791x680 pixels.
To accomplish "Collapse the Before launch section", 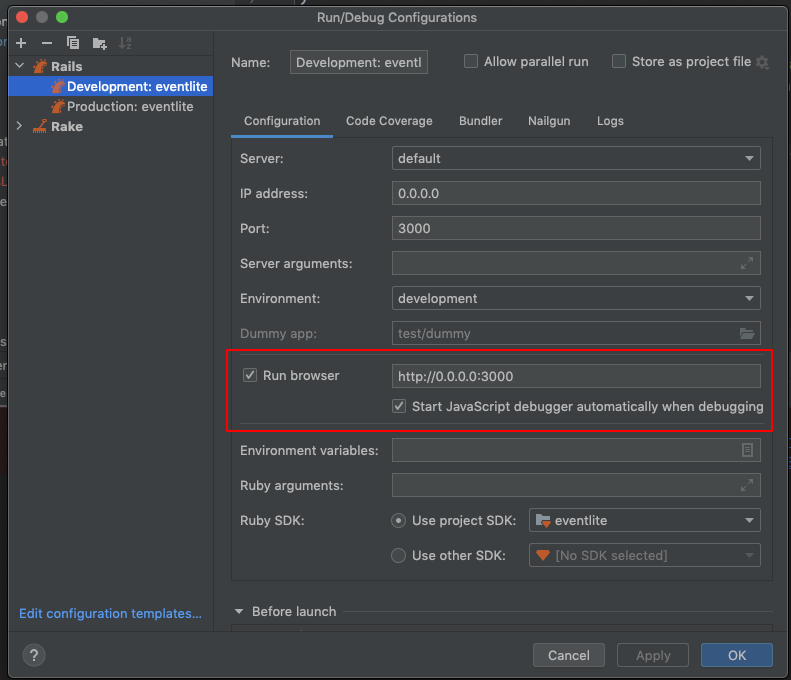I will pyautogui.click(x=239, y=611).
